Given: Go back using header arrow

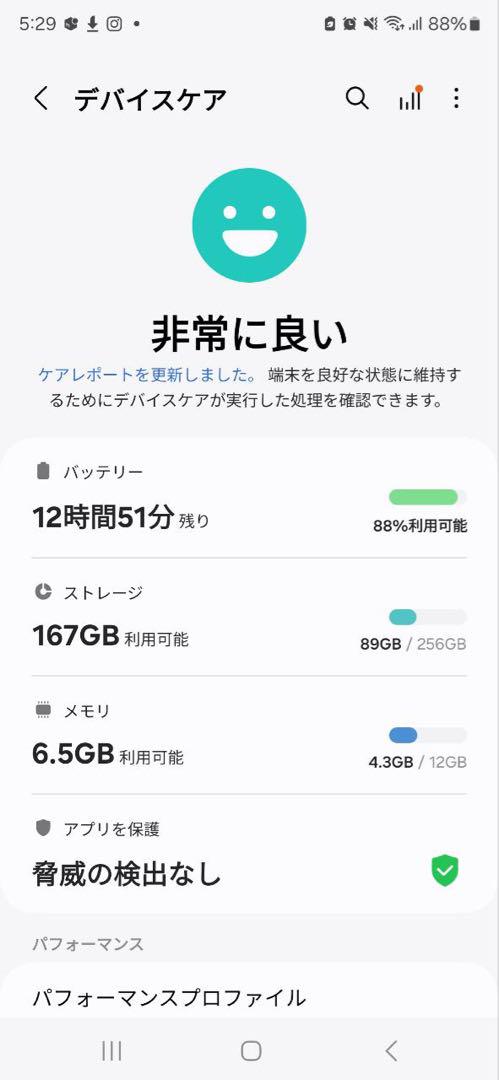Looking at the screenshot, I should (41, 98).
